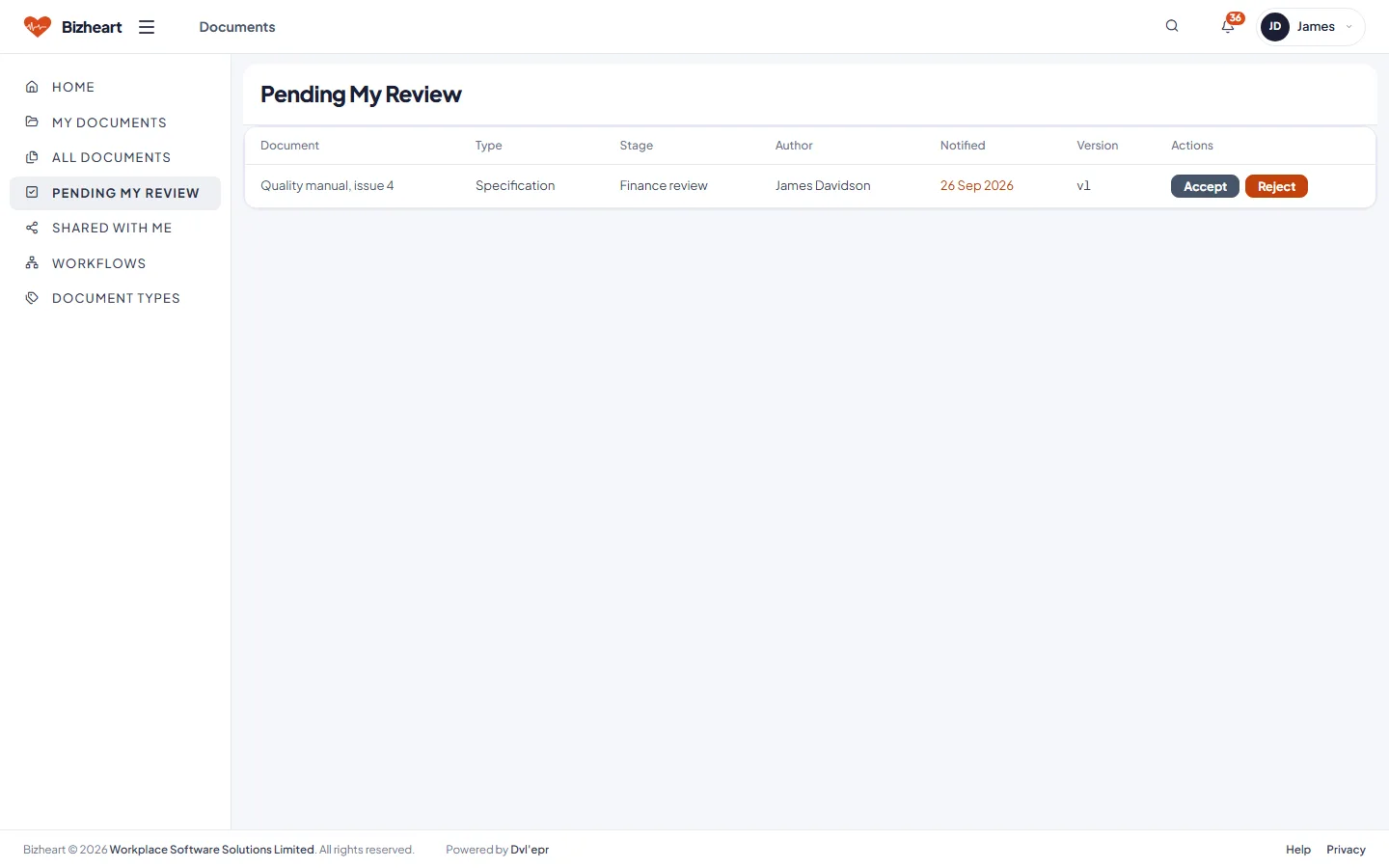Open the Privacy link in footer
The height and width of the screenshot is (868, 1389).
[x=1346, y=850]
